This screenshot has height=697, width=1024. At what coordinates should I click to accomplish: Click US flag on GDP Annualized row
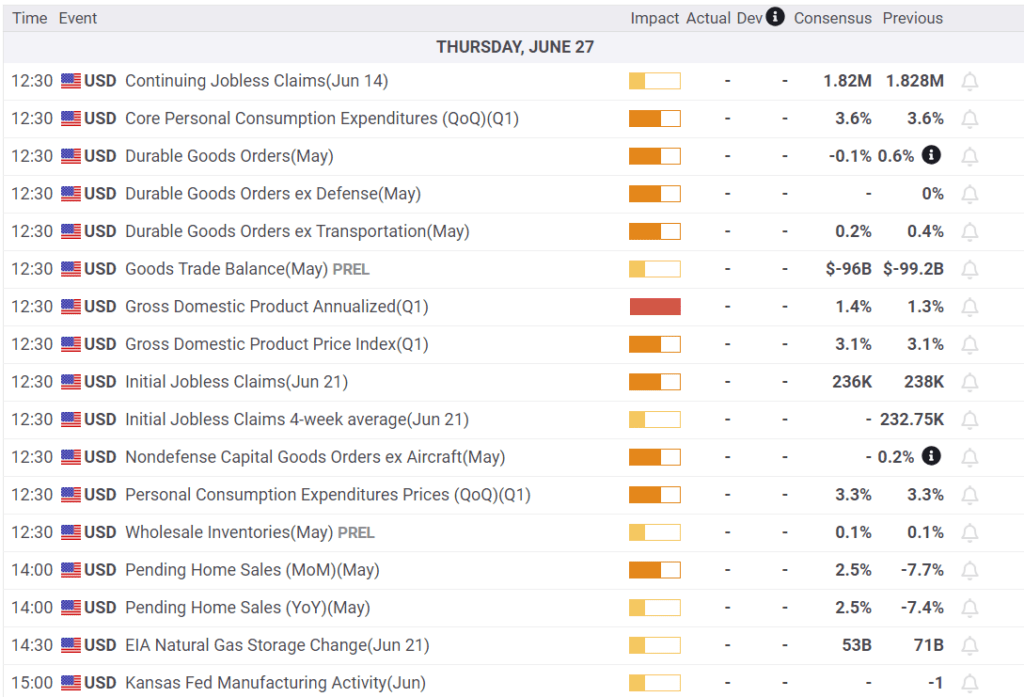coord(71,306)
